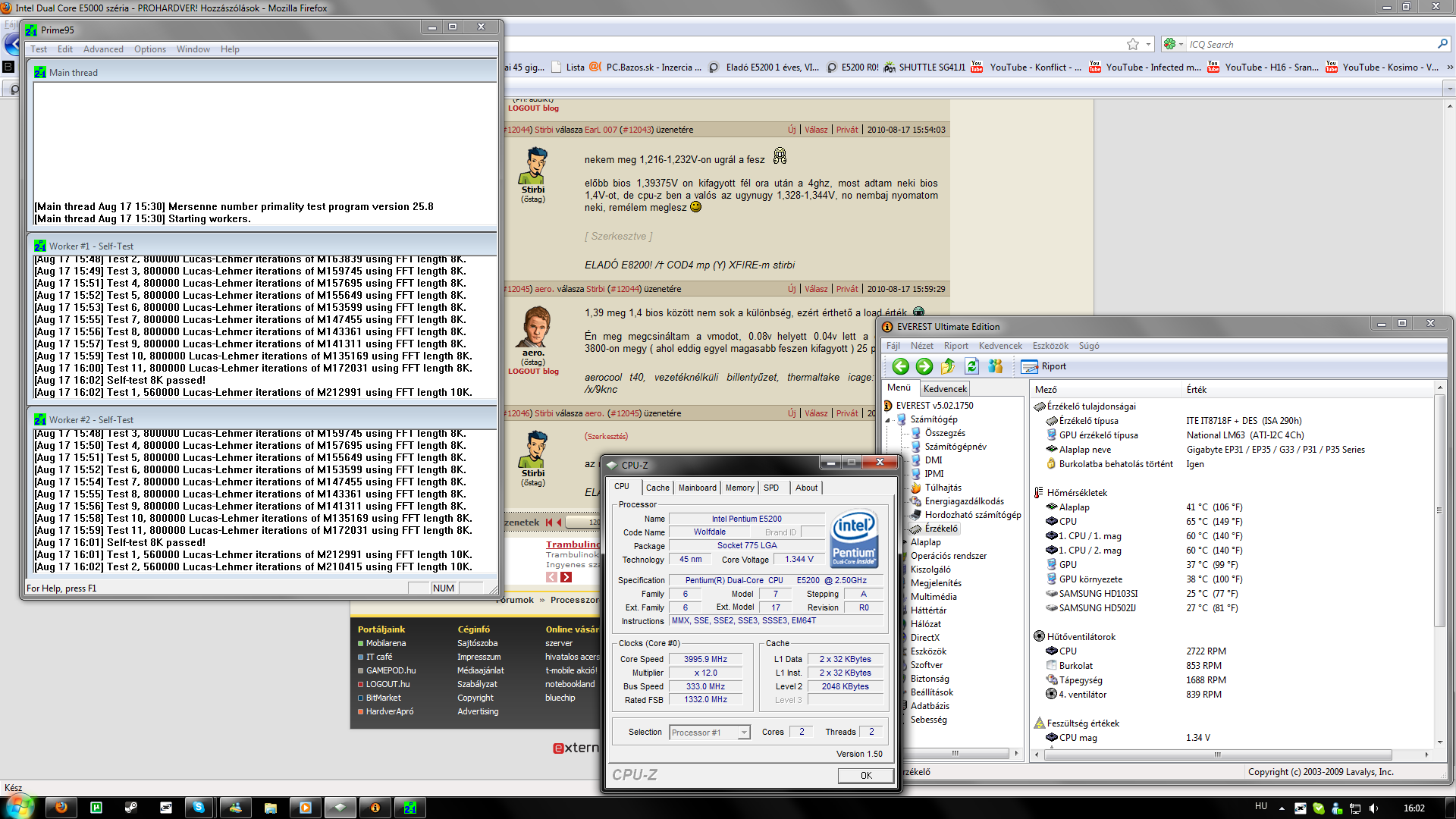Switch to CPU-Z About tab
This screenshot has width=1456, height=819.
806,488
